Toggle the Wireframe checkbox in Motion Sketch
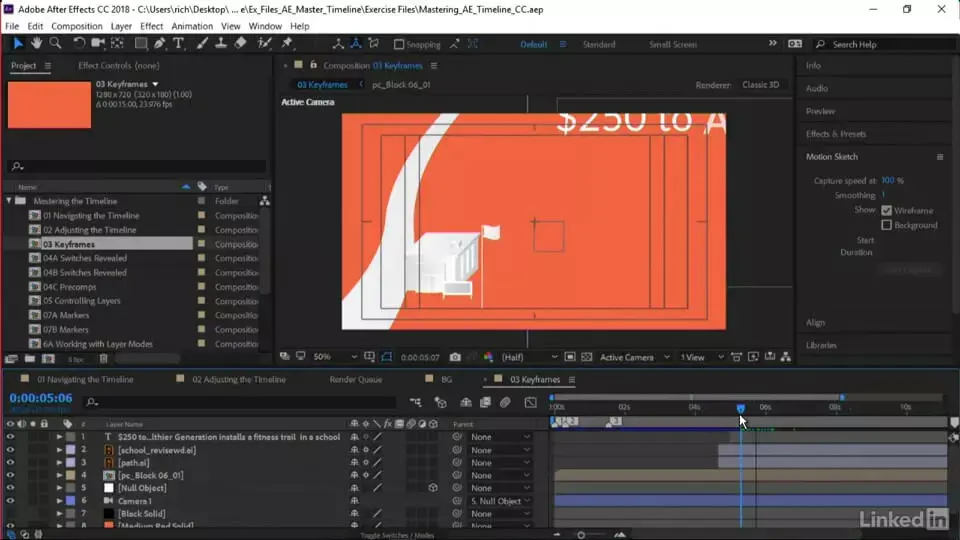Image resolution: width=960 pixels, height=540 pixels. point(887,211)
